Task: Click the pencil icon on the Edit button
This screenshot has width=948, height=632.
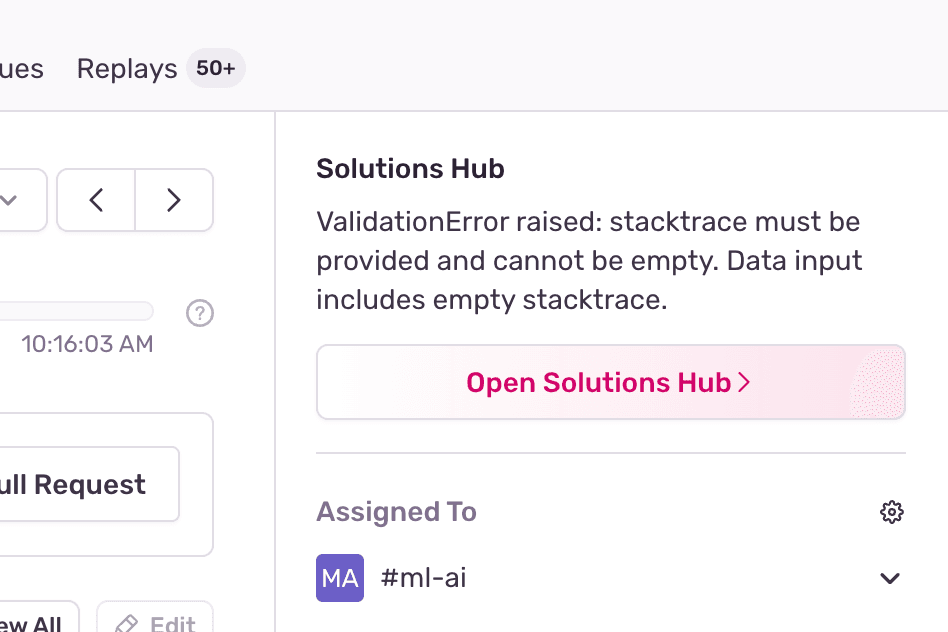Action: tap(128, 624)
